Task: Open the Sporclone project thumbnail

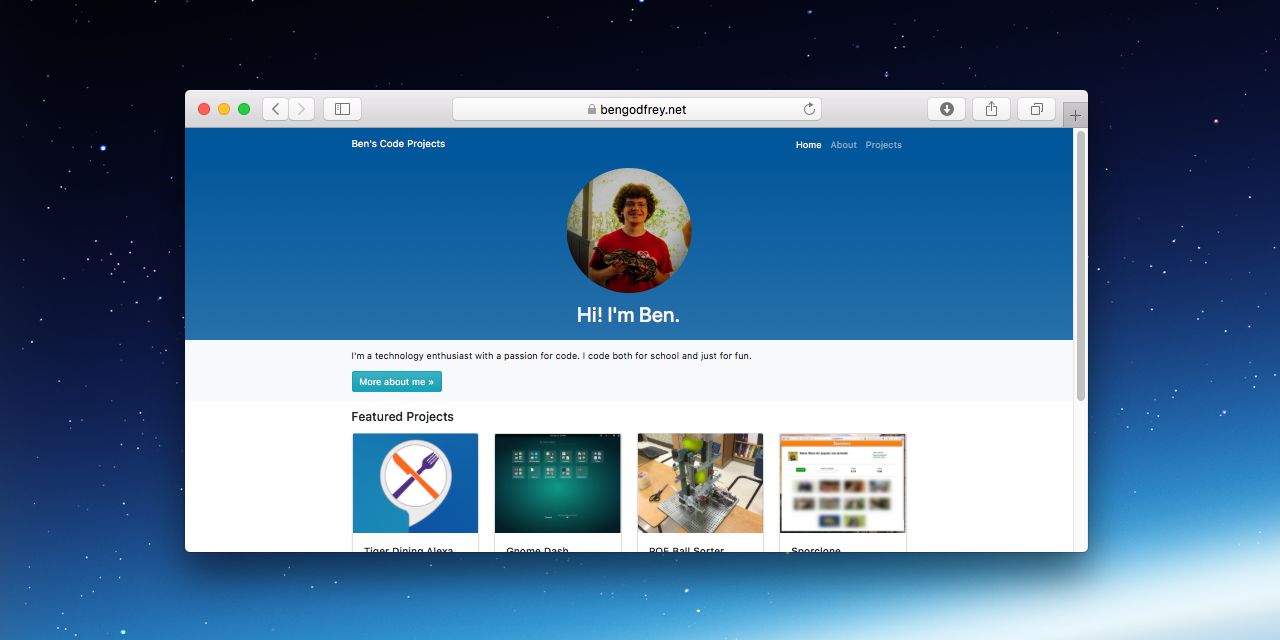Action: [x=842, y=483]
